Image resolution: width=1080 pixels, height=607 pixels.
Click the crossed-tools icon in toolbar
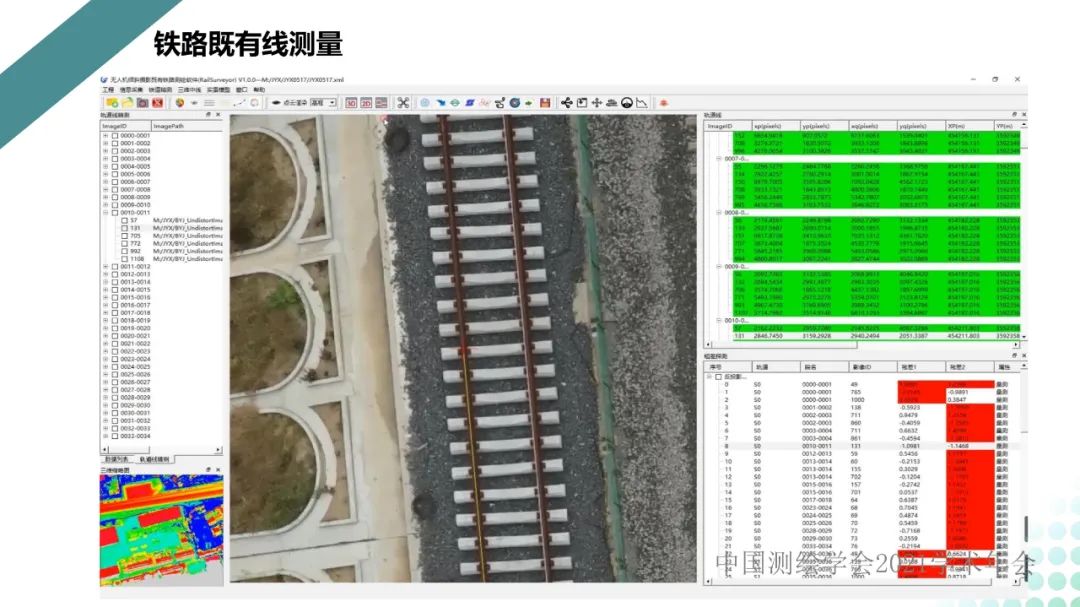point(403,102)
